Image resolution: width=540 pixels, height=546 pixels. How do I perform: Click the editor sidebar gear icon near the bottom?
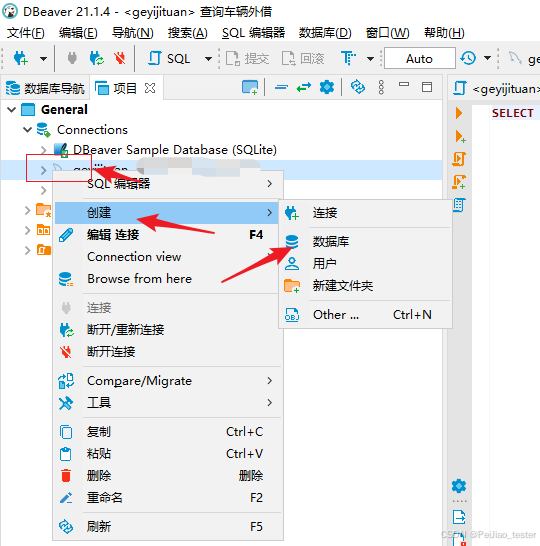(459, 486)
